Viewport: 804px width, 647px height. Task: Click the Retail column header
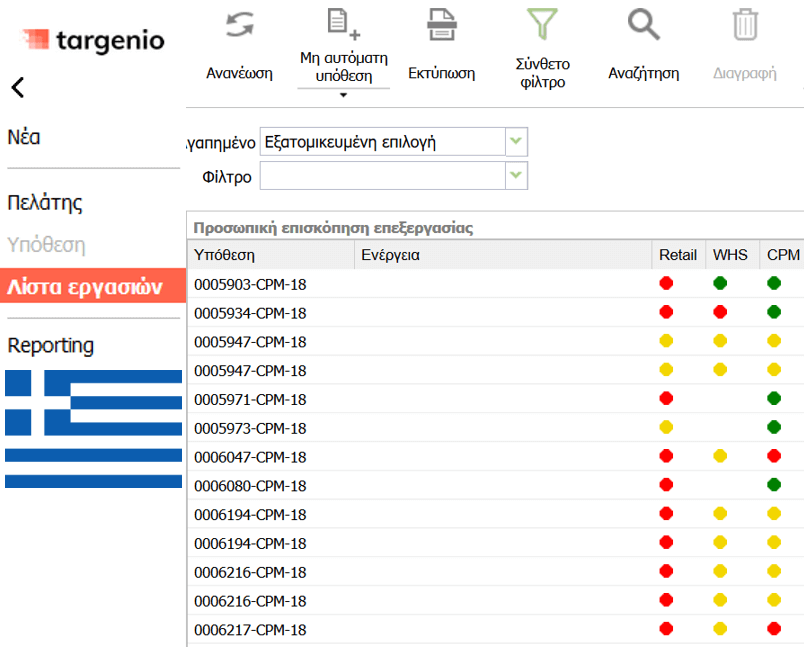(x=678, y=255)
